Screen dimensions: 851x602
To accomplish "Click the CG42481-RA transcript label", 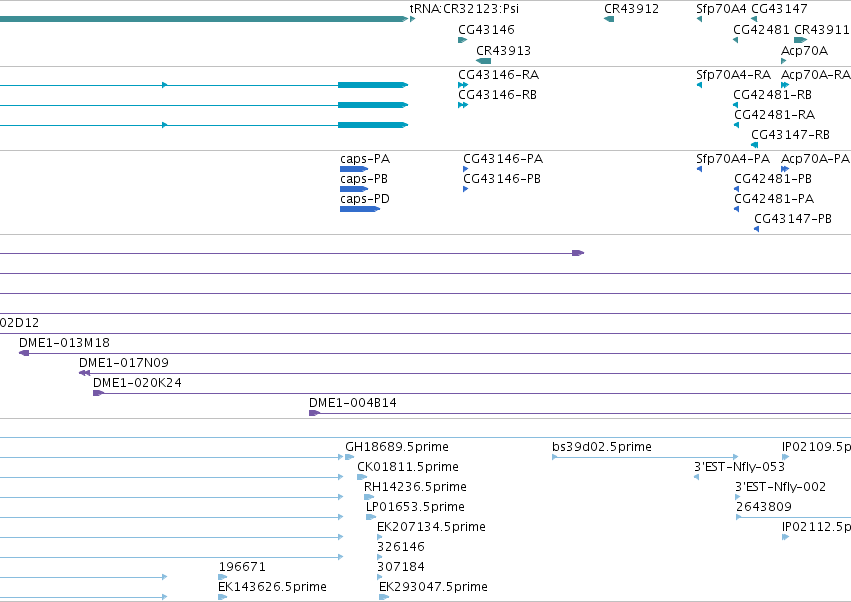I will point(774,115).
